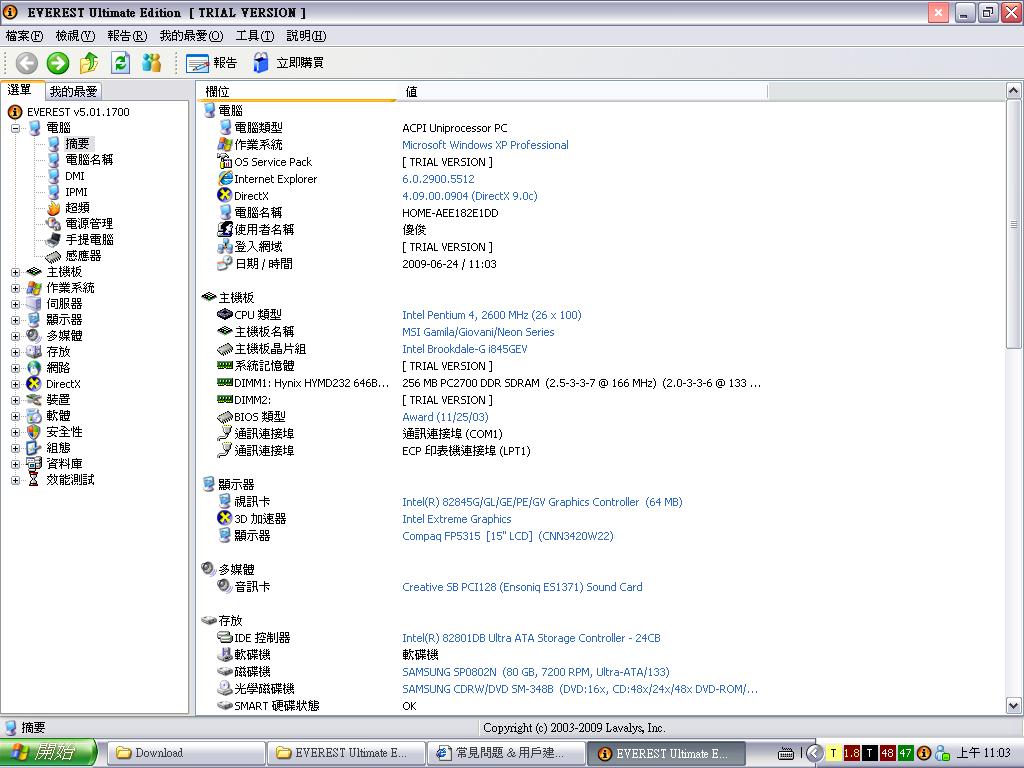
Task: Expand the 安全性 tree node
Action: (x=15, y=432)
